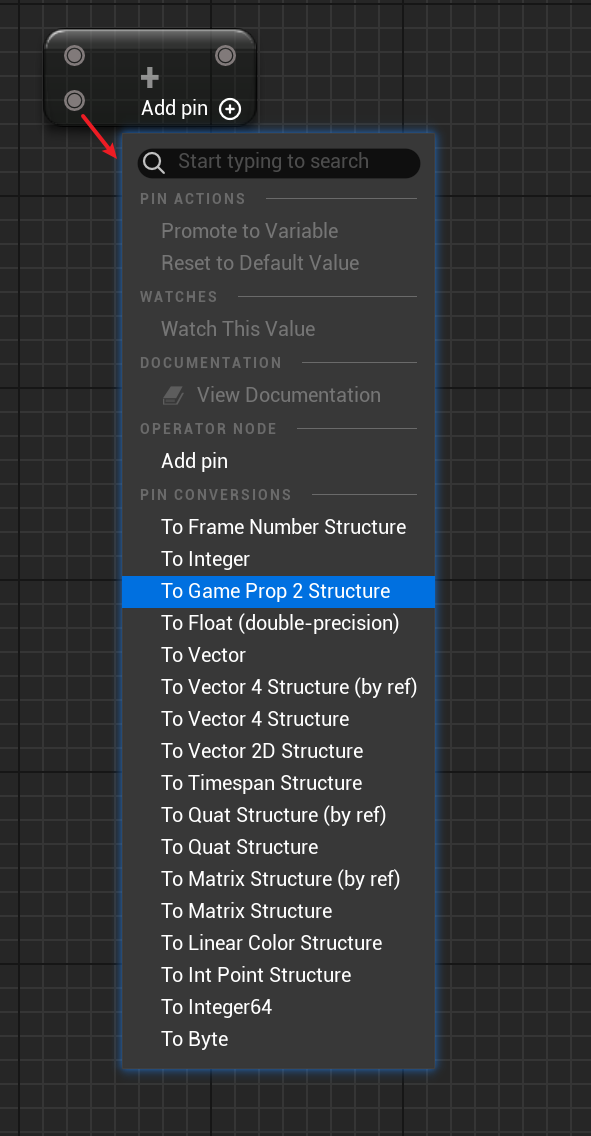Click the bottom-left input pin of the node
This screenshot has width=591, height=1136.
[75, 100]
